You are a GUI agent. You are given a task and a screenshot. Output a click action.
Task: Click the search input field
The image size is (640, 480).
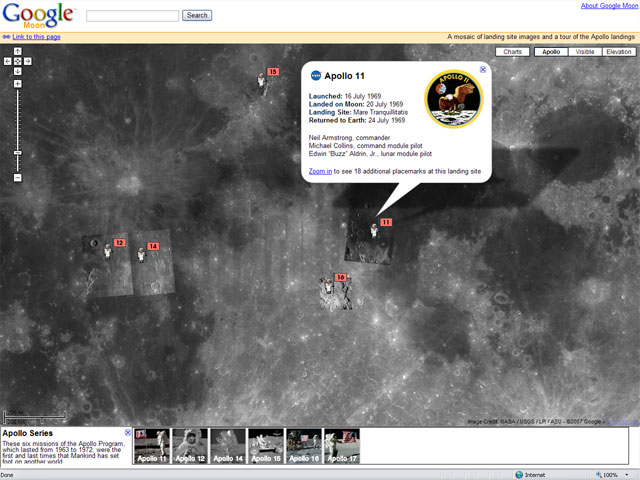(133, 16)
